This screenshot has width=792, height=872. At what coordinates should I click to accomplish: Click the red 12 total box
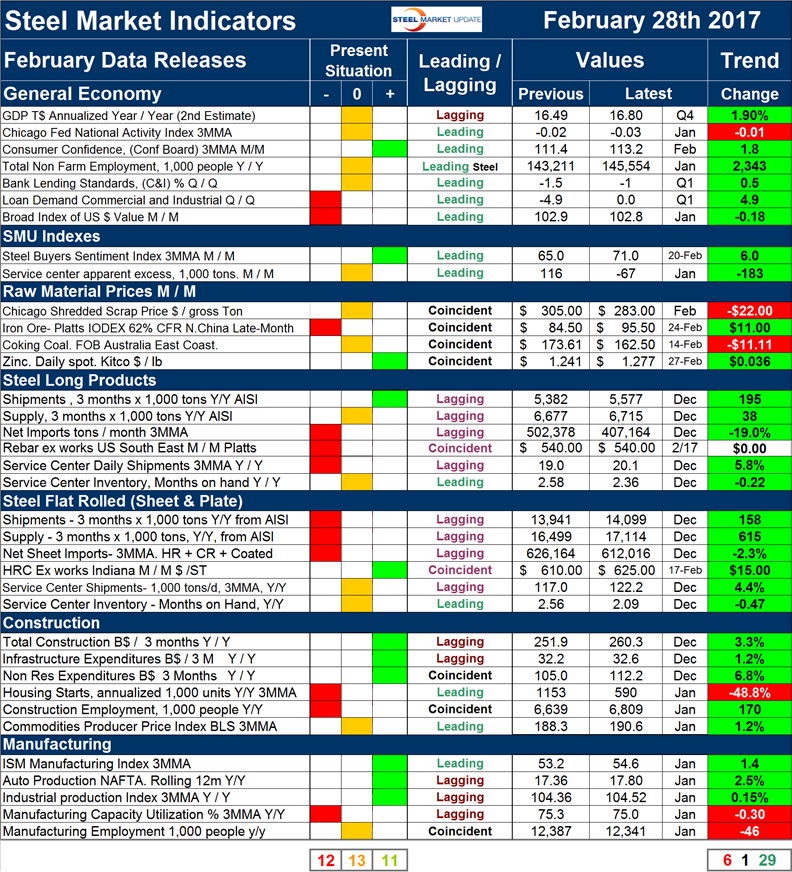[326, 857]
